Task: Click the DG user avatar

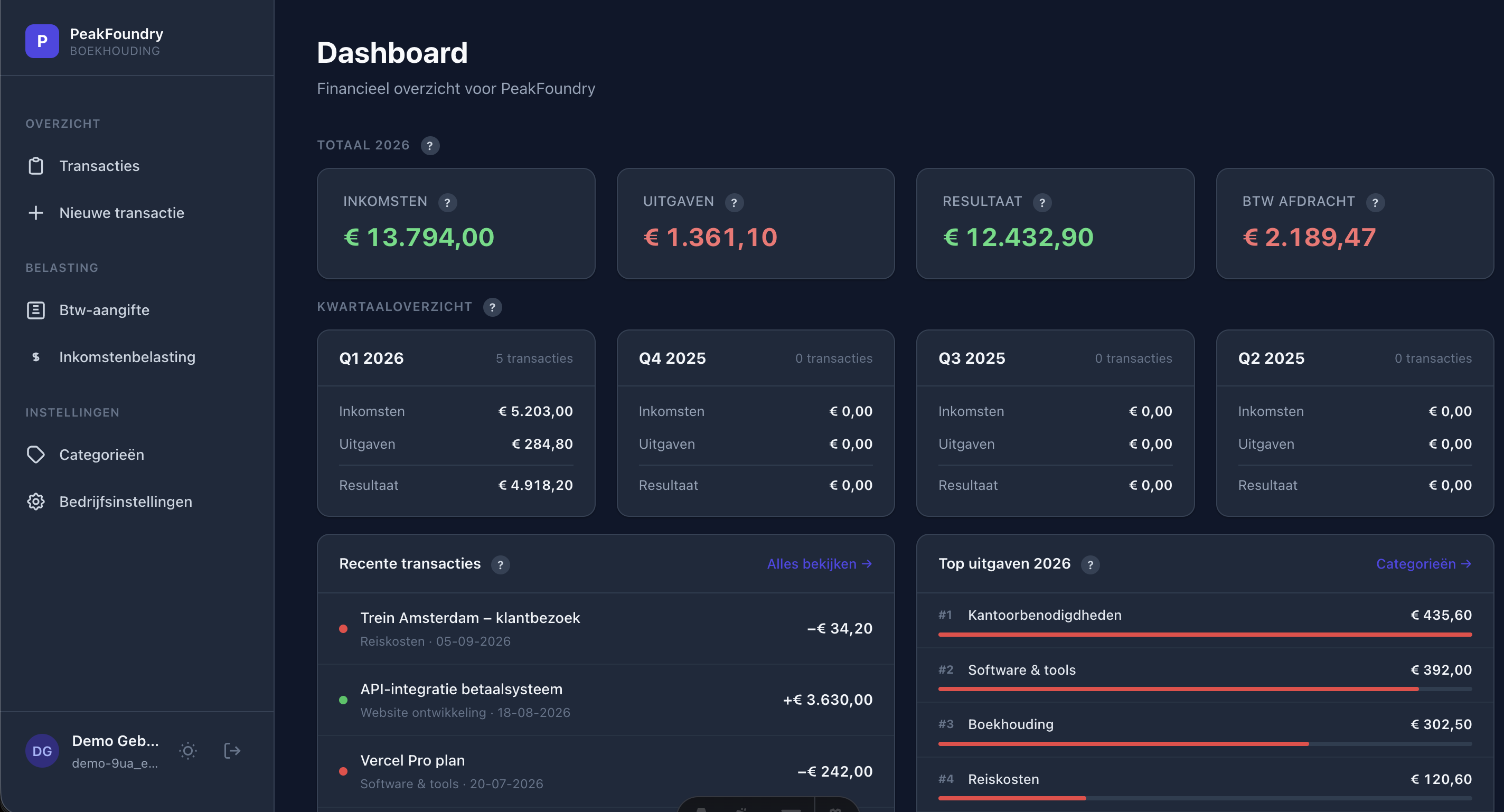Action: (42, 751)
